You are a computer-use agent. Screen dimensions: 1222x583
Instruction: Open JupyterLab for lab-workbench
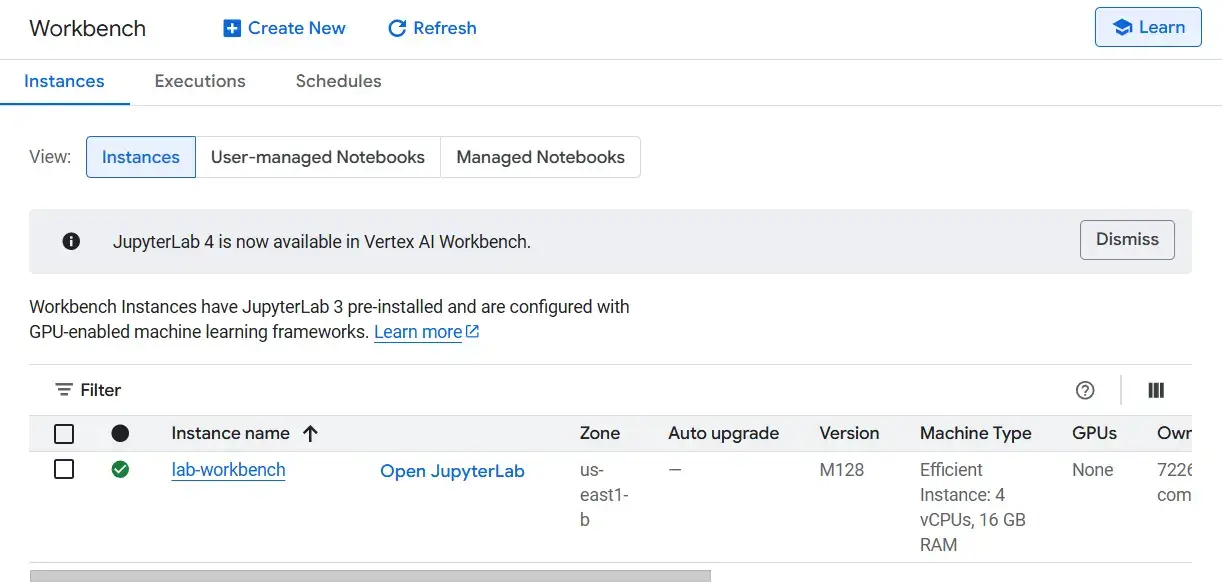coord(452,471)
